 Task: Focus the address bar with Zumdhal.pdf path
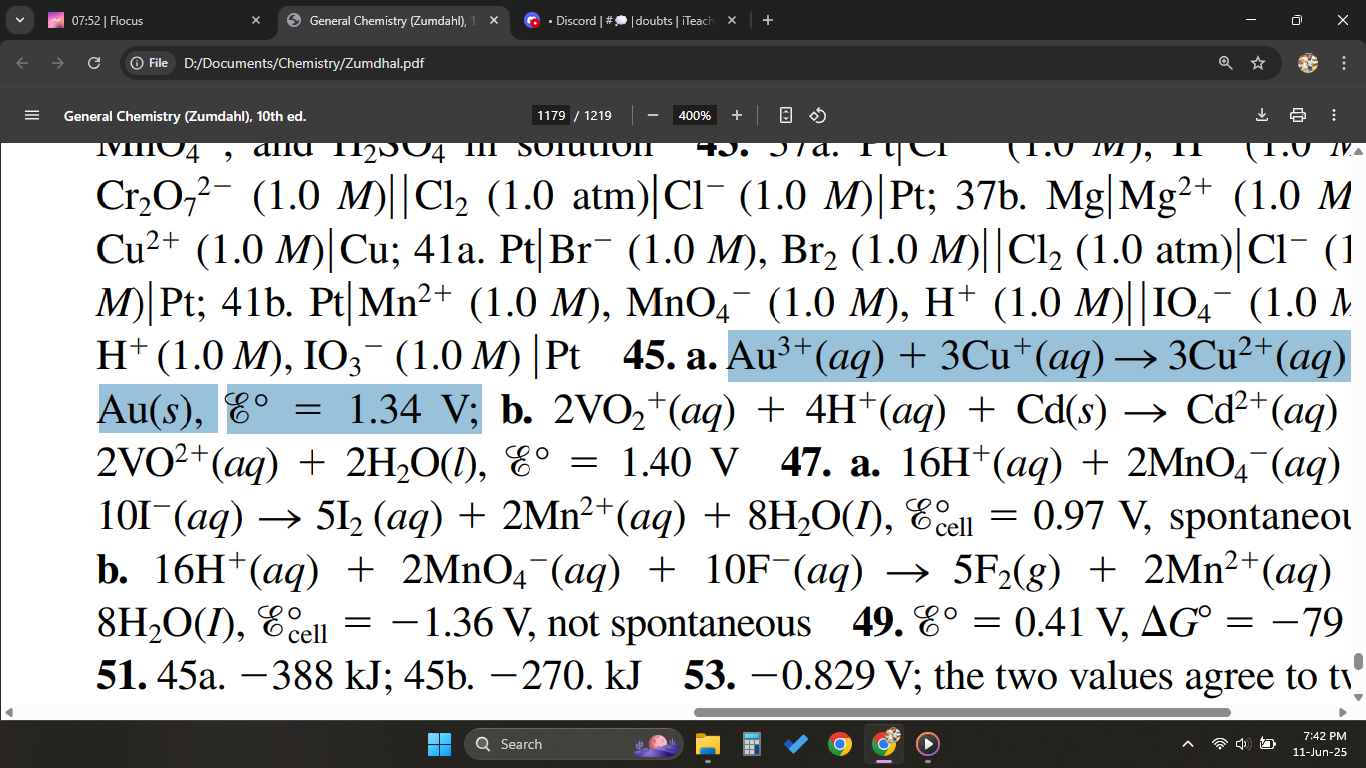[x=690, y=63]
